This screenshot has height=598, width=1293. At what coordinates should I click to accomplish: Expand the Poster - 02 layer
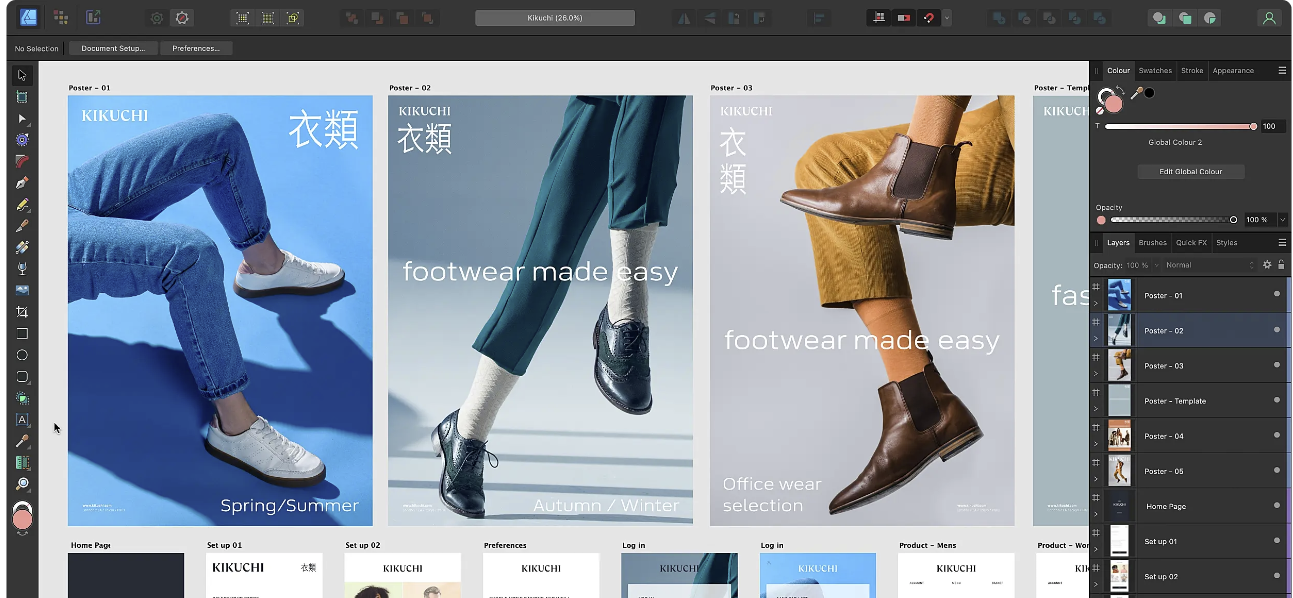pos(1097,338)
